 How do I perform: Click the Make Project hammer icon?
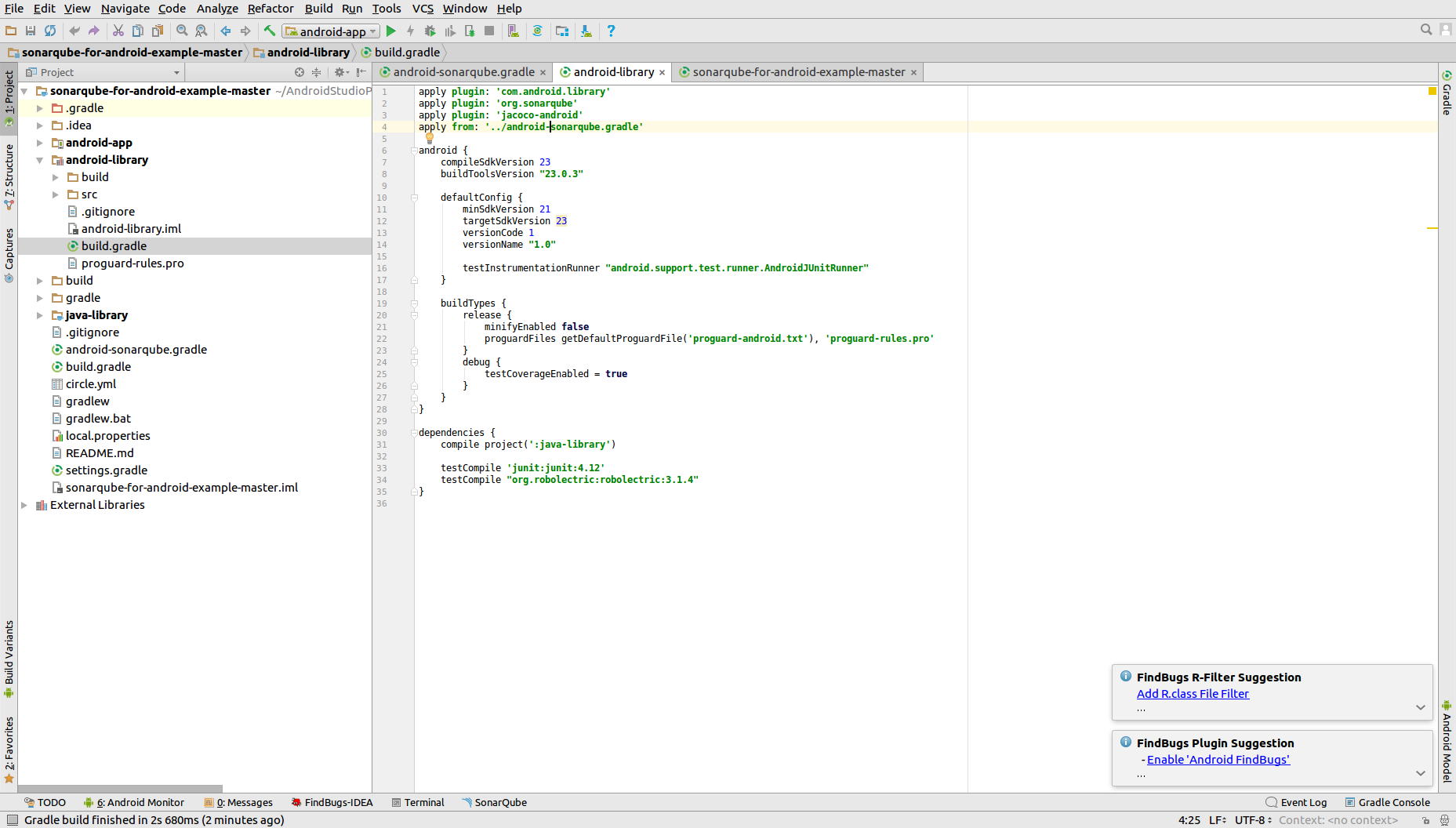270,31
